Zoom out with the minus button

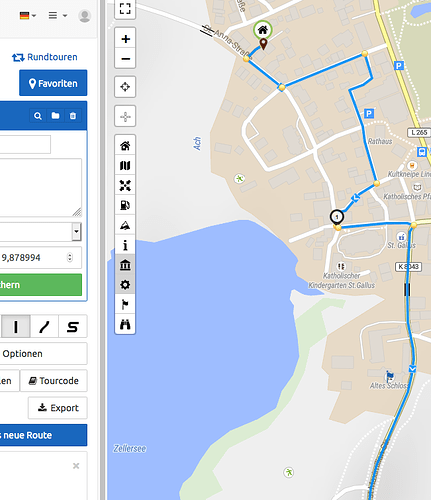point(125,59)
